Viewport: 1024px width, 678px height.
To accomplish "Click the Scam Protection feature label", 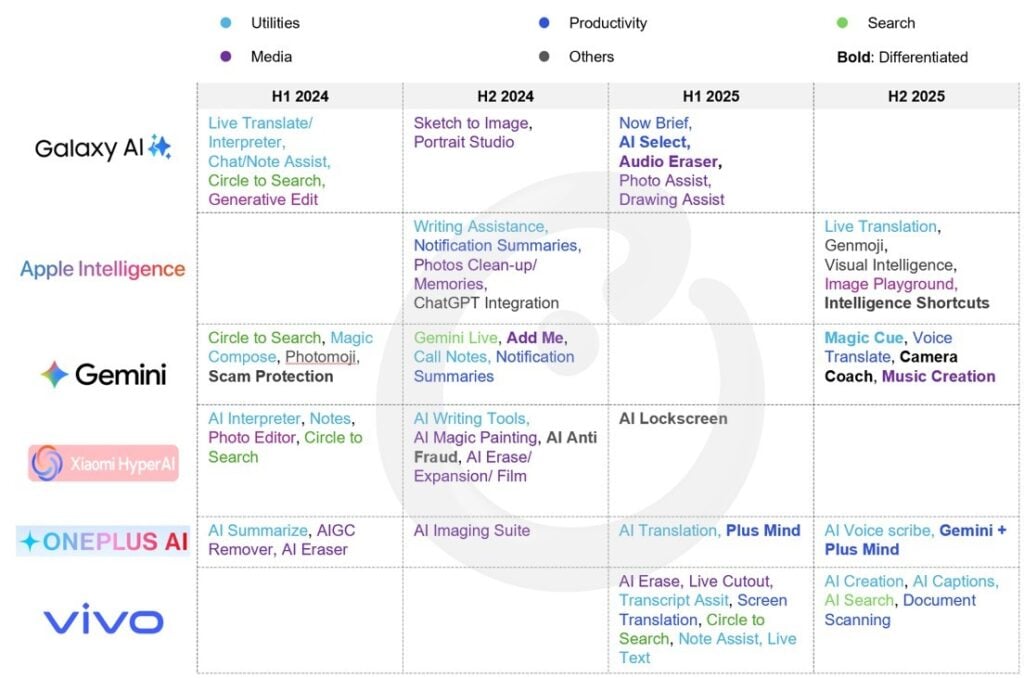I will pos(271,377).
